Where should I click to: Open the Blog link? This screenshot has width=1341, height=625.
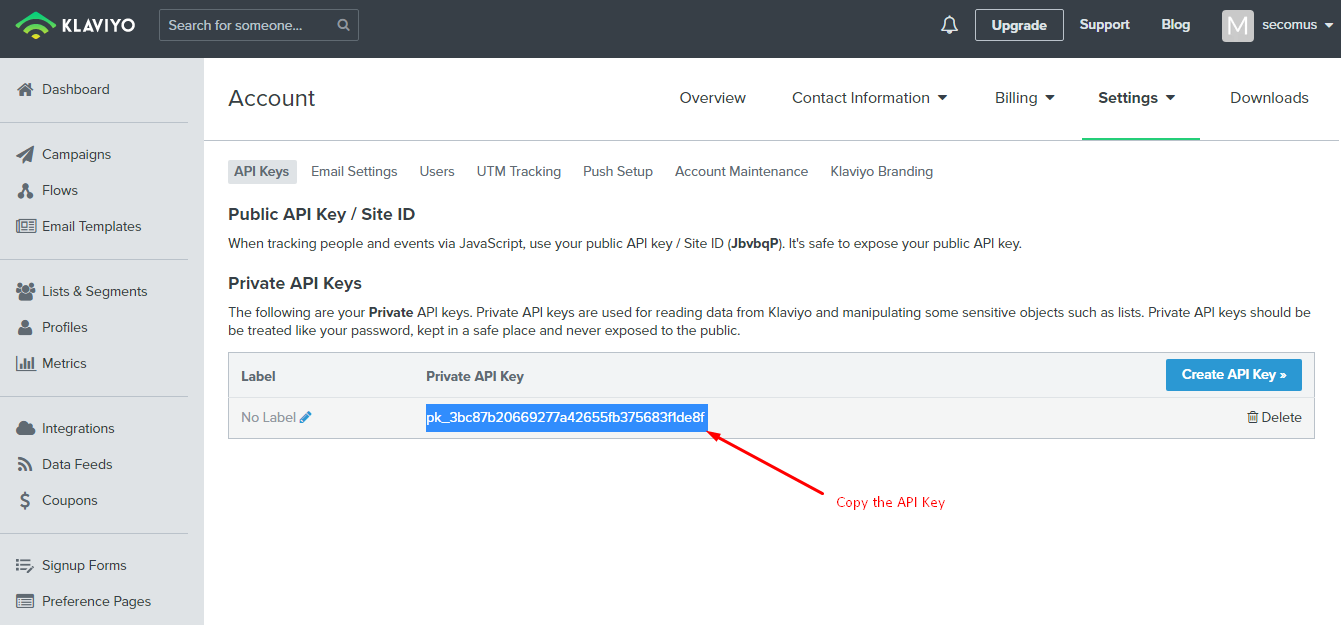[x=1176, y=25]
